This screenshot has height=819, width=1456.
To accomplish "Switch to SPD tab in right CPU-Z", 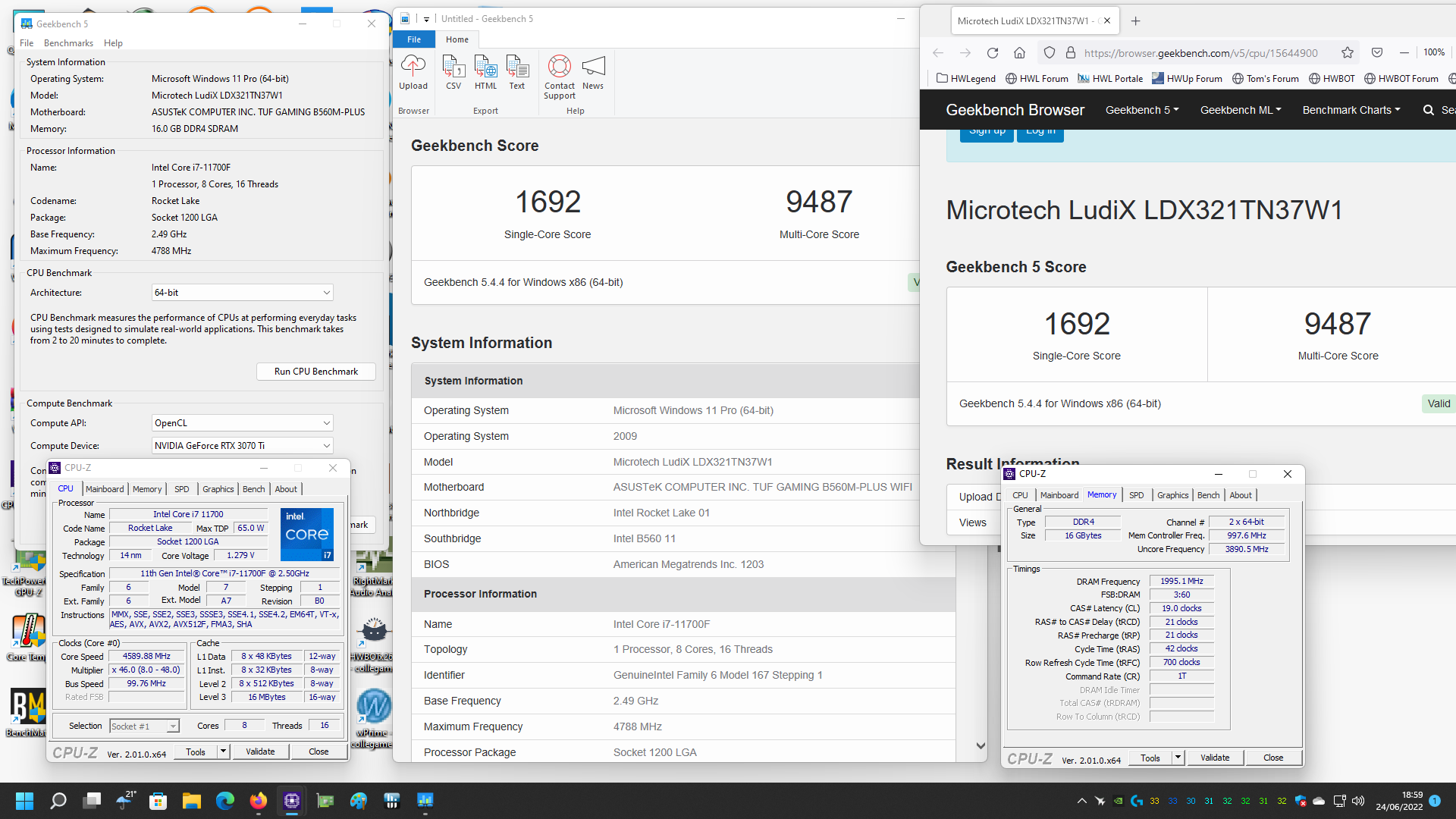I will coord(1136,495).
